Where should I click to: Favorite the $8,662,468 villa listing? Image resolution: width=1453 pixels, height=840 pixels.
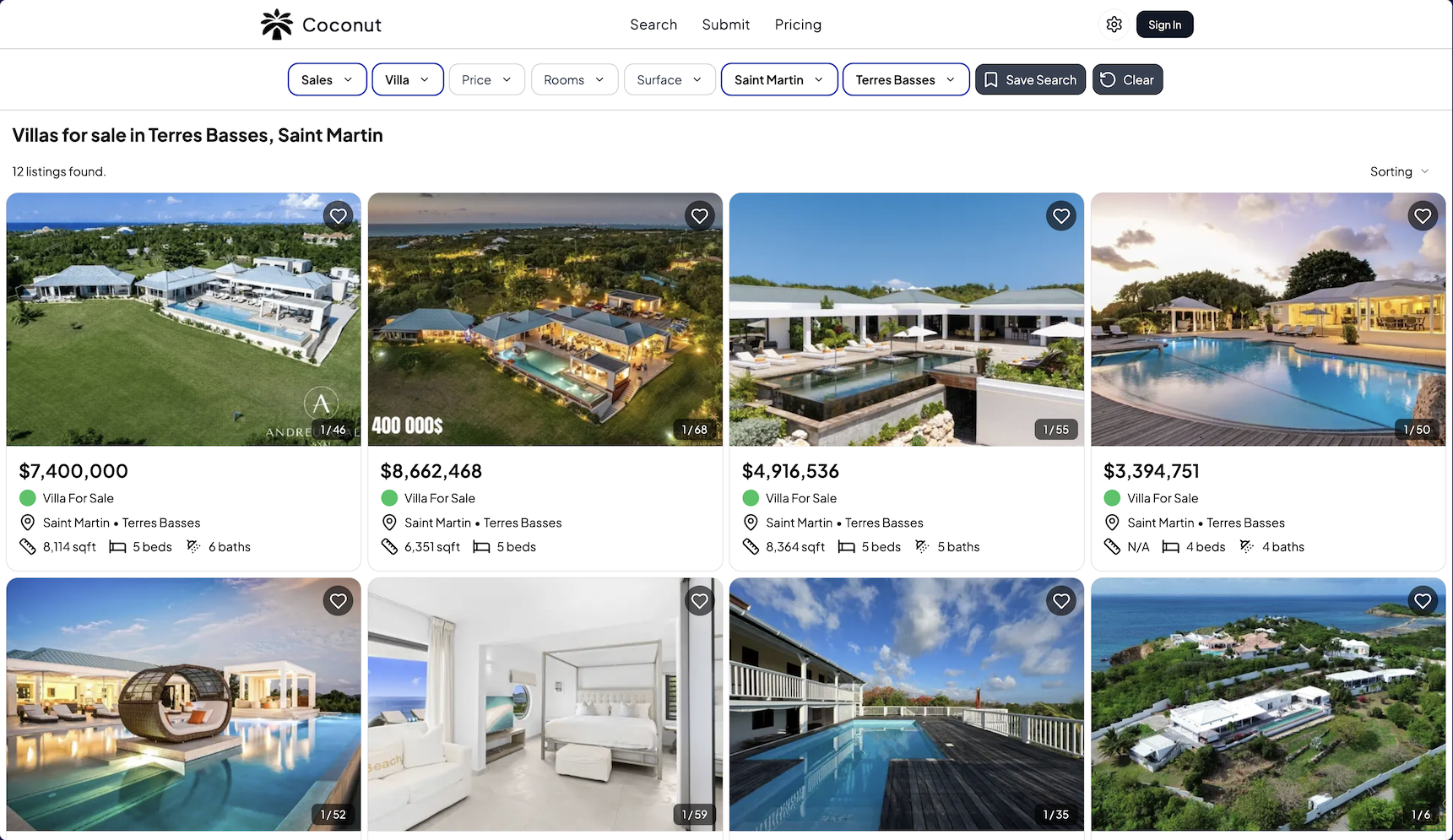pos(700,216)
